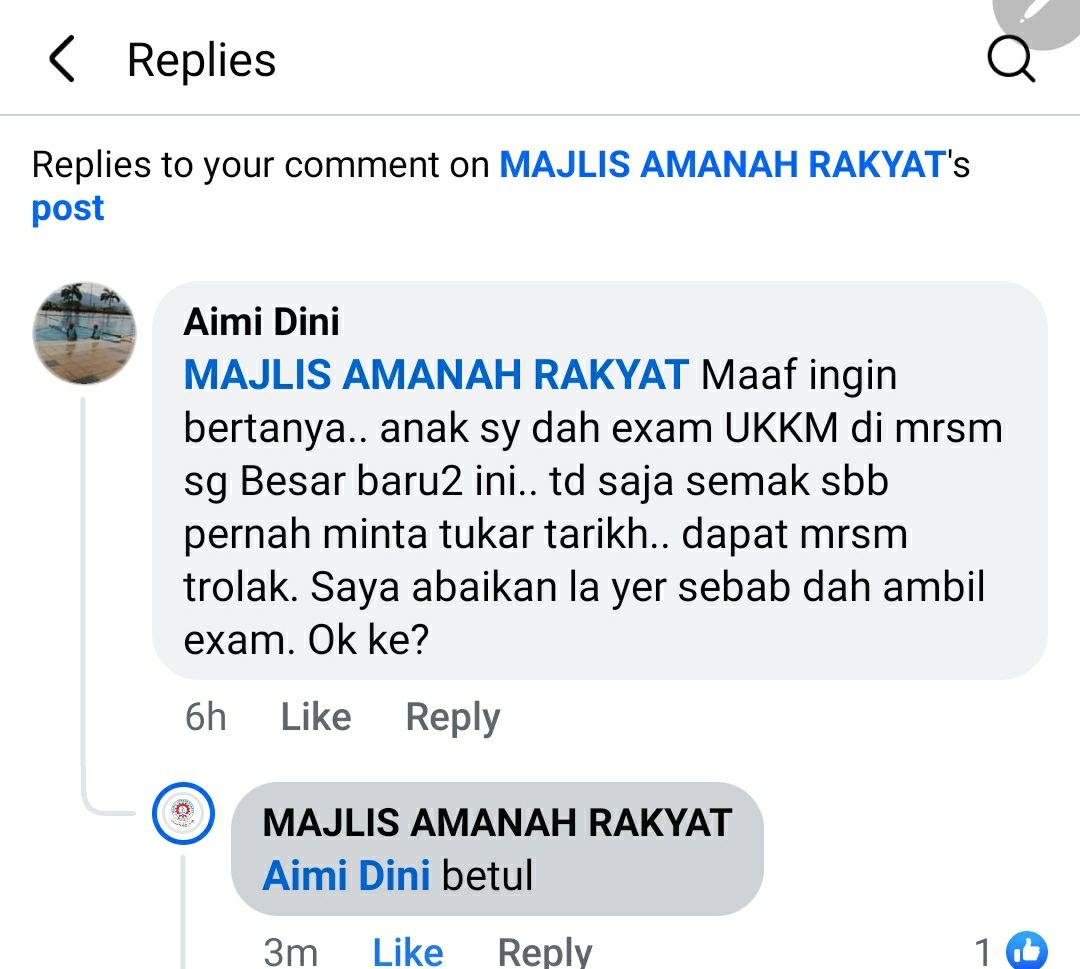Screen dimensions: 1080x969
Task: Tap the Aimi Dini mention before "betul"
Action: [x=346, y=875]
